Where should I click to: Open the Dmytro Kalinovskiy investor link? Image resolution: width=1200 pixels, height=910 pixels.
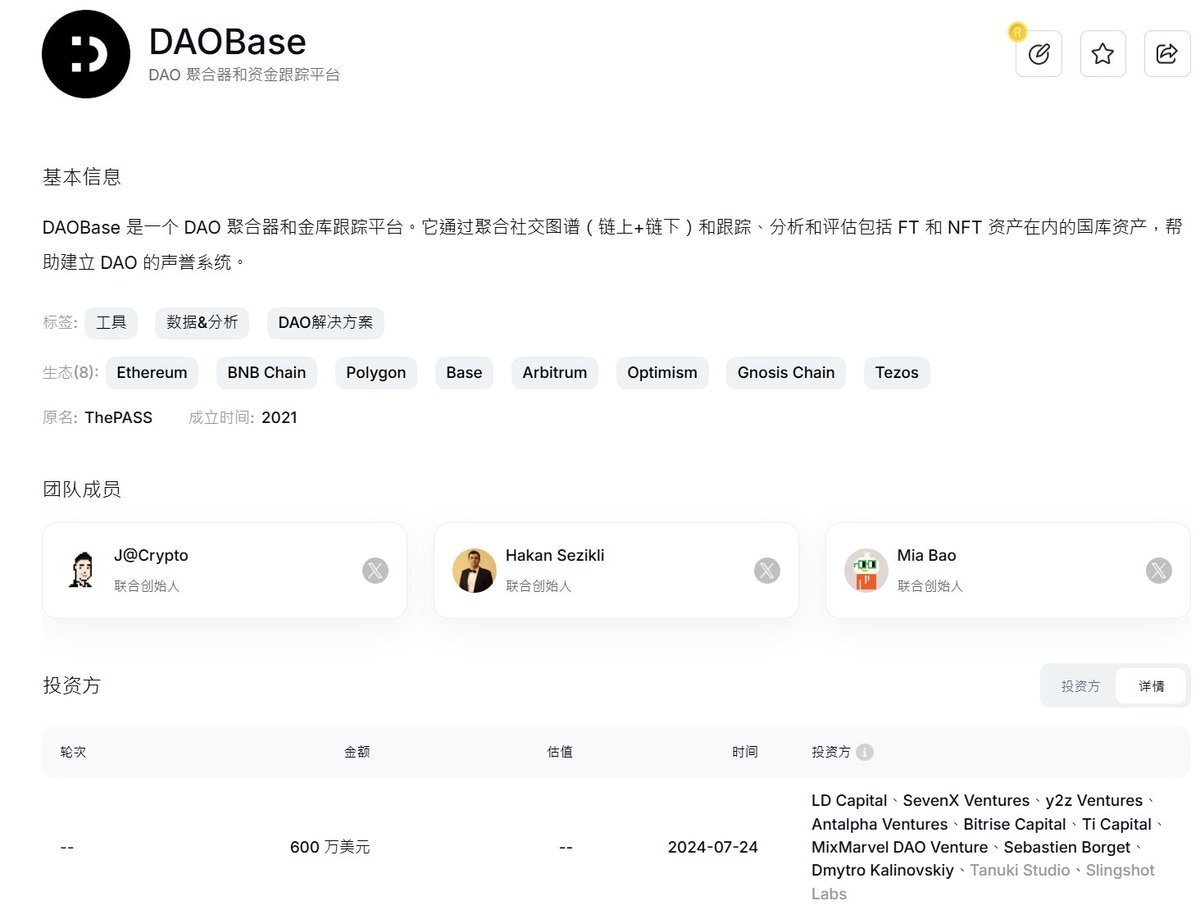[x=883, y=870]
